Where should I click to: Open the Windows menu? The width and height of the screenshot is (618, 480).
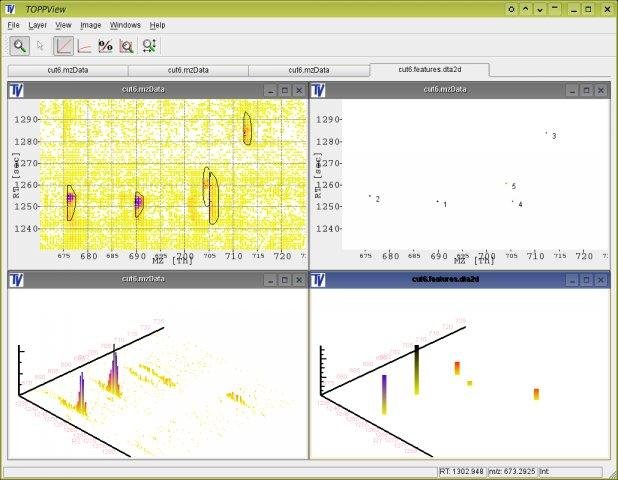pyautogui.click(x=125, y=25)
